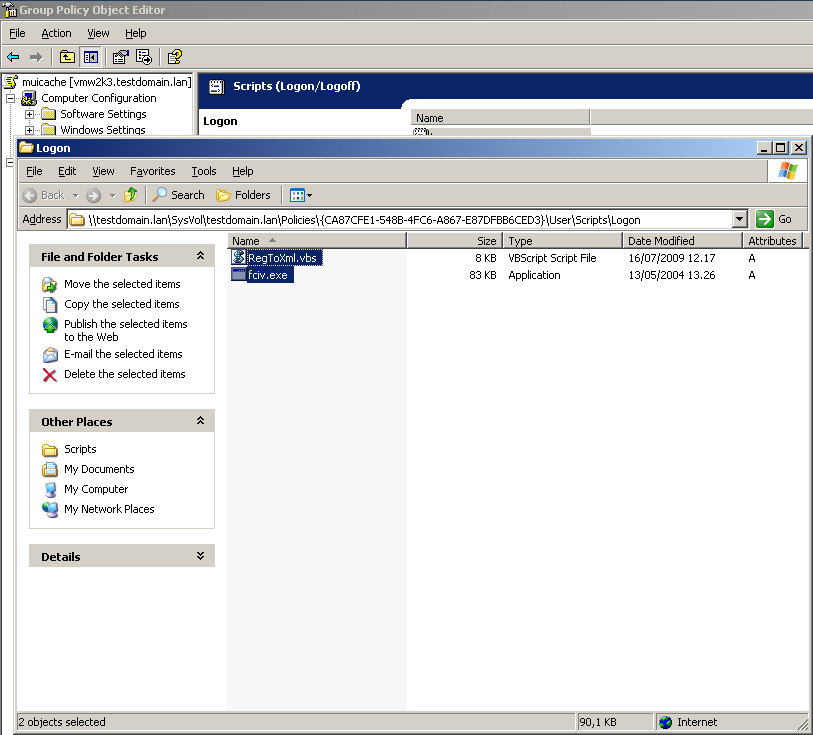This screenshot has height=735, width=813.
Task: Open the Tools menu
Action: point(204,171)
